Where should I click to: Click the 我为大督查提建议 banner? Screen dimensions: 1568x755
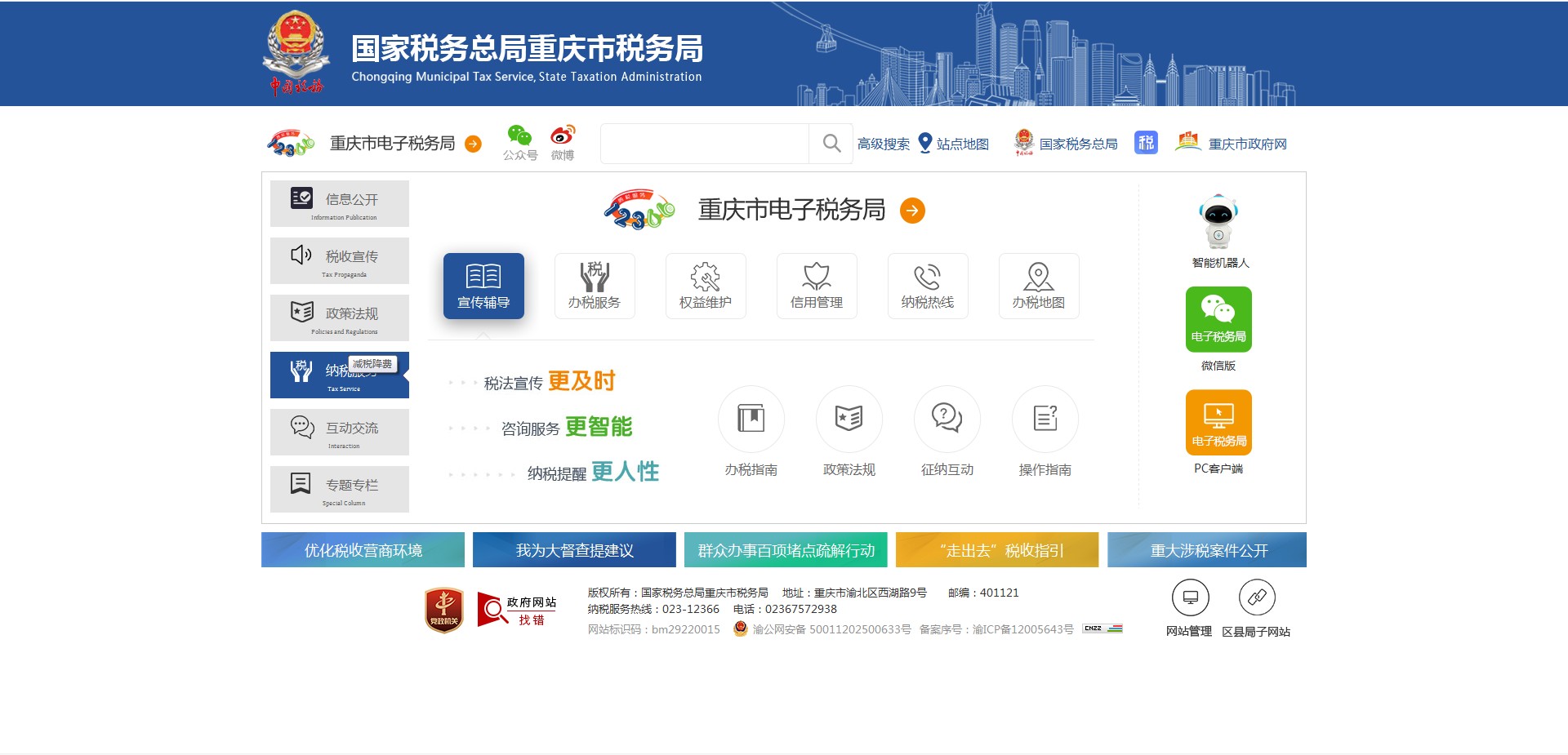coord(574,549)
